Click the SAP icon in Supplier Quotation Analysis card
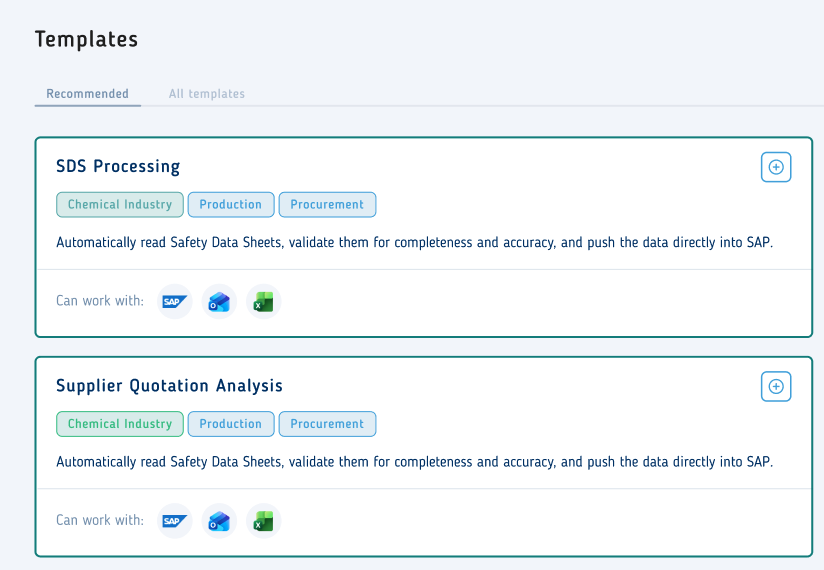The image size is (824, 570). [x=174, y=521]
